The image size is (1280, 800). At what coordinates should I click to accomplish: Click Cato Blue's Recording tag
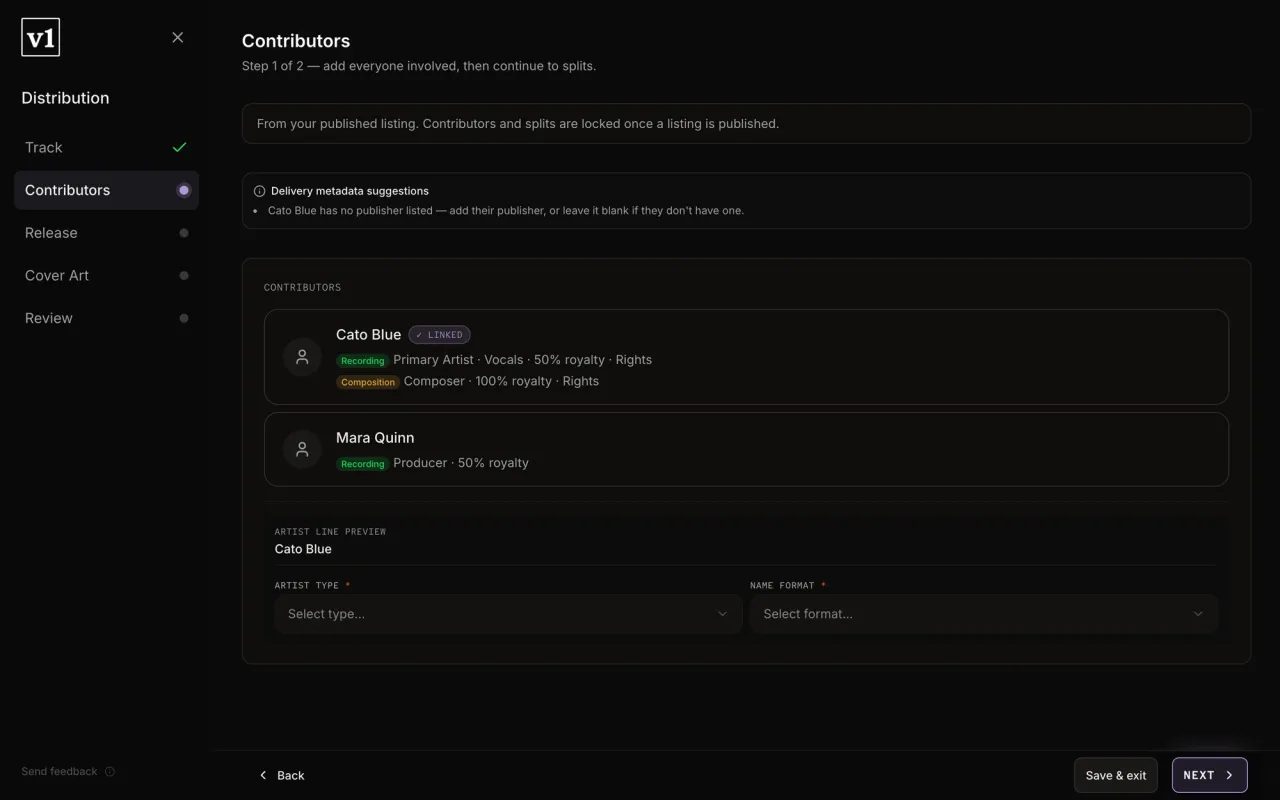click(x=362, y=361)
